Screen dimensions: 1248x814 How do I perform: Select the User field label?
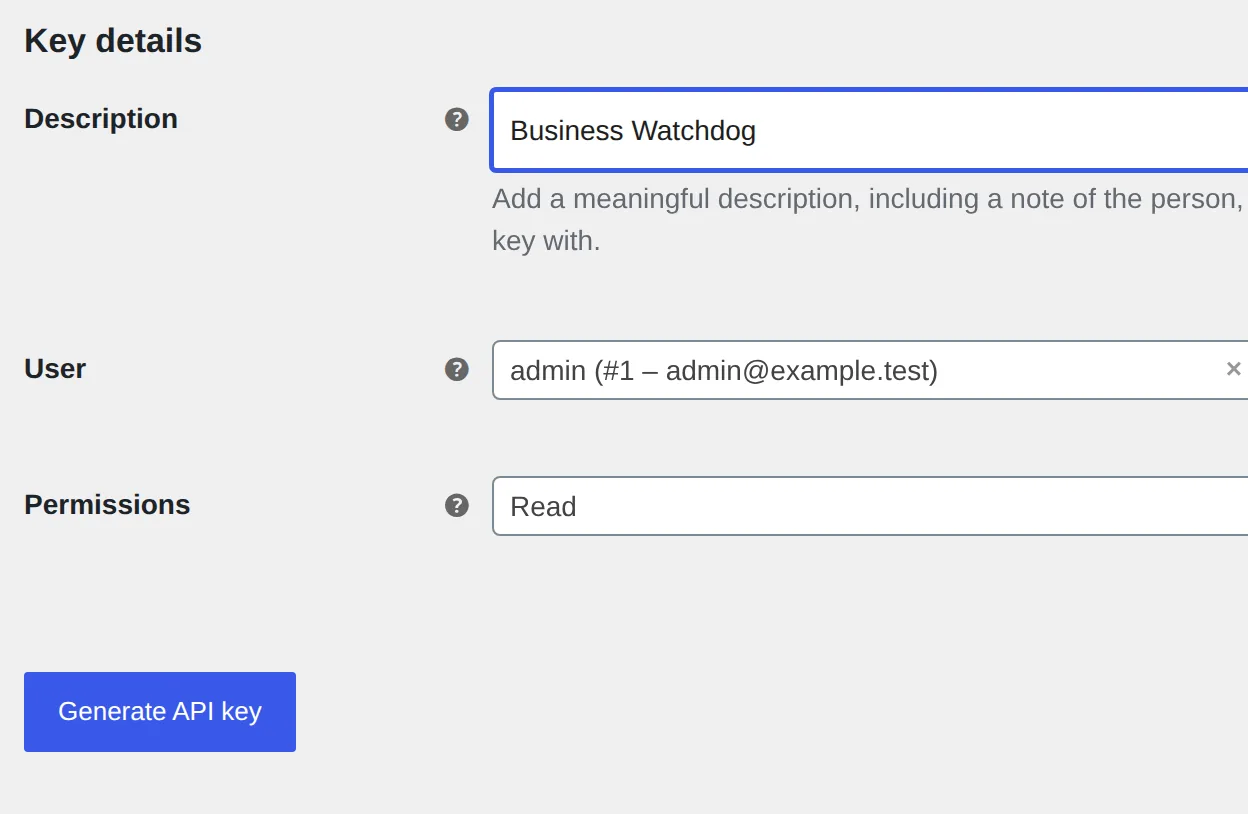[55, 369]
